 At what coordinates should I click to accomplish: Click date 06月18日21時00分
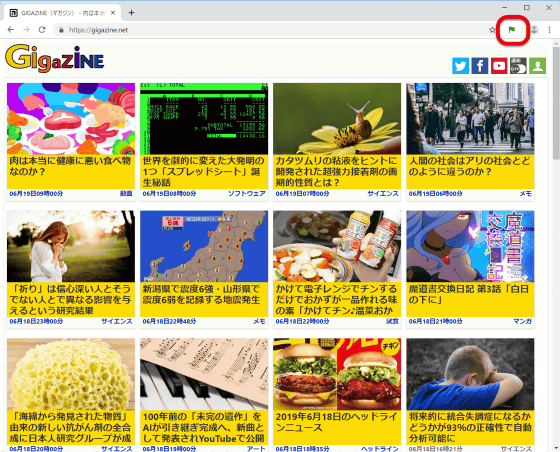pyautogui.click(x=435, y=321)
